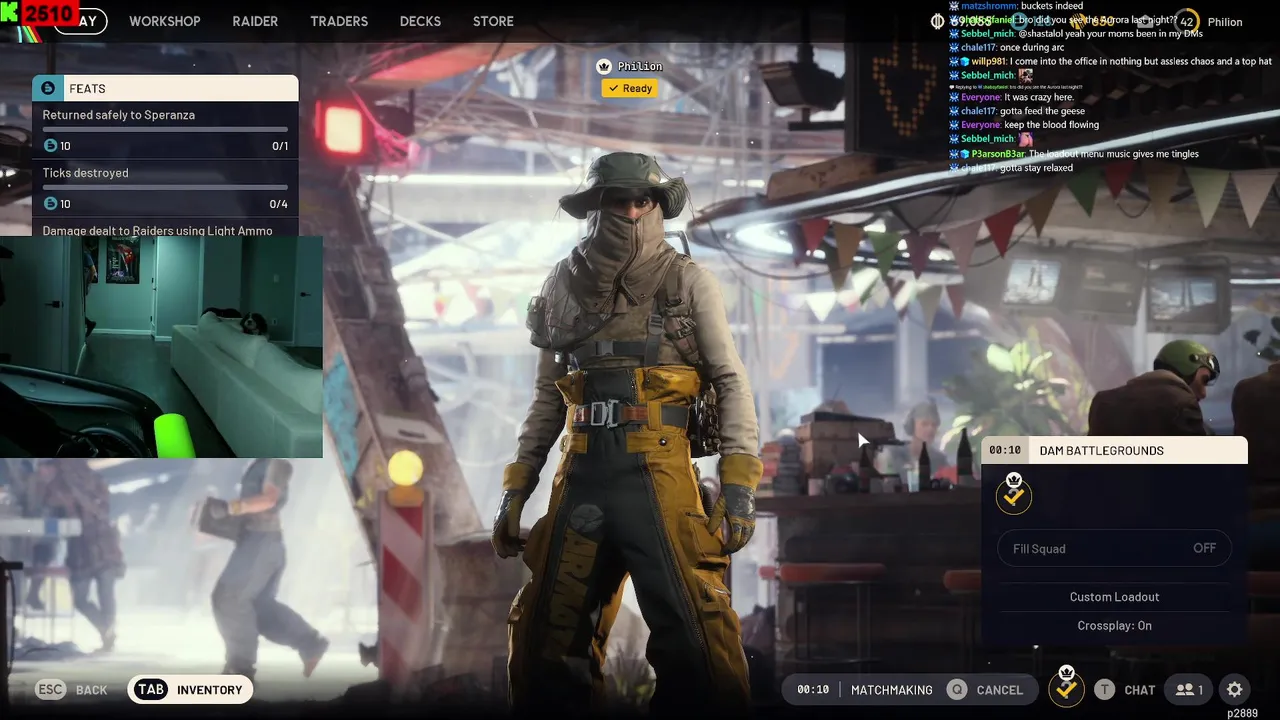Click chat message 'keep the blood flowing'

point(1024,125)
